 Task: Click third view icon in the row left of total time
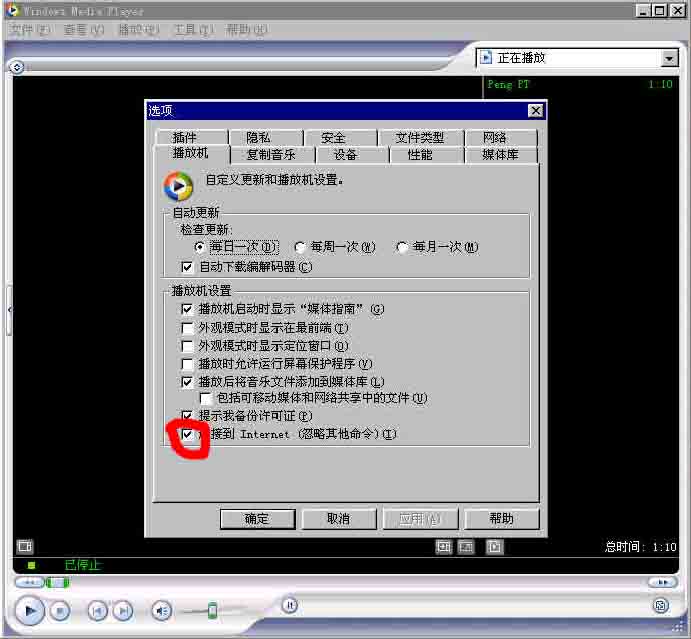[x=494, y=547]
